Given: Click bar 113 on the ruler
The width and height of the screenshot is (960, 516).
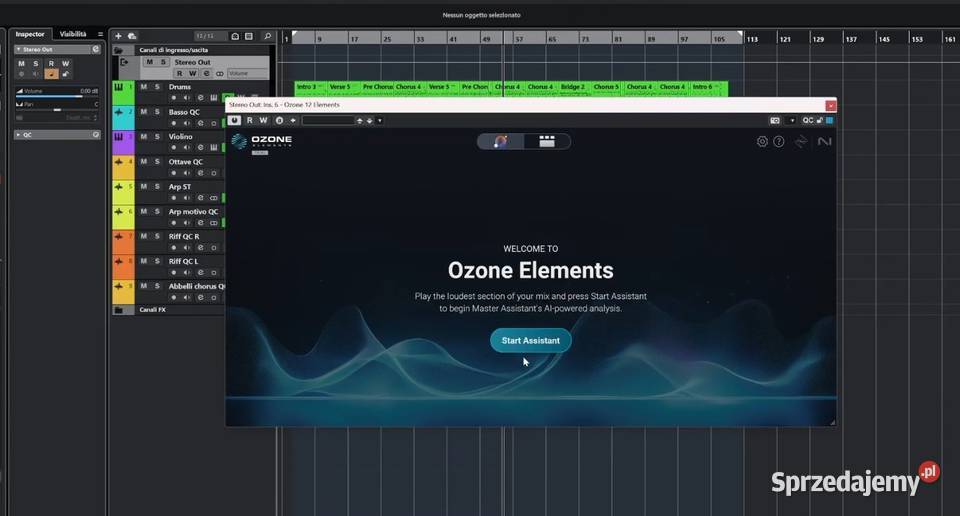Looking at the screenshot, I should [x=752, y=39].
